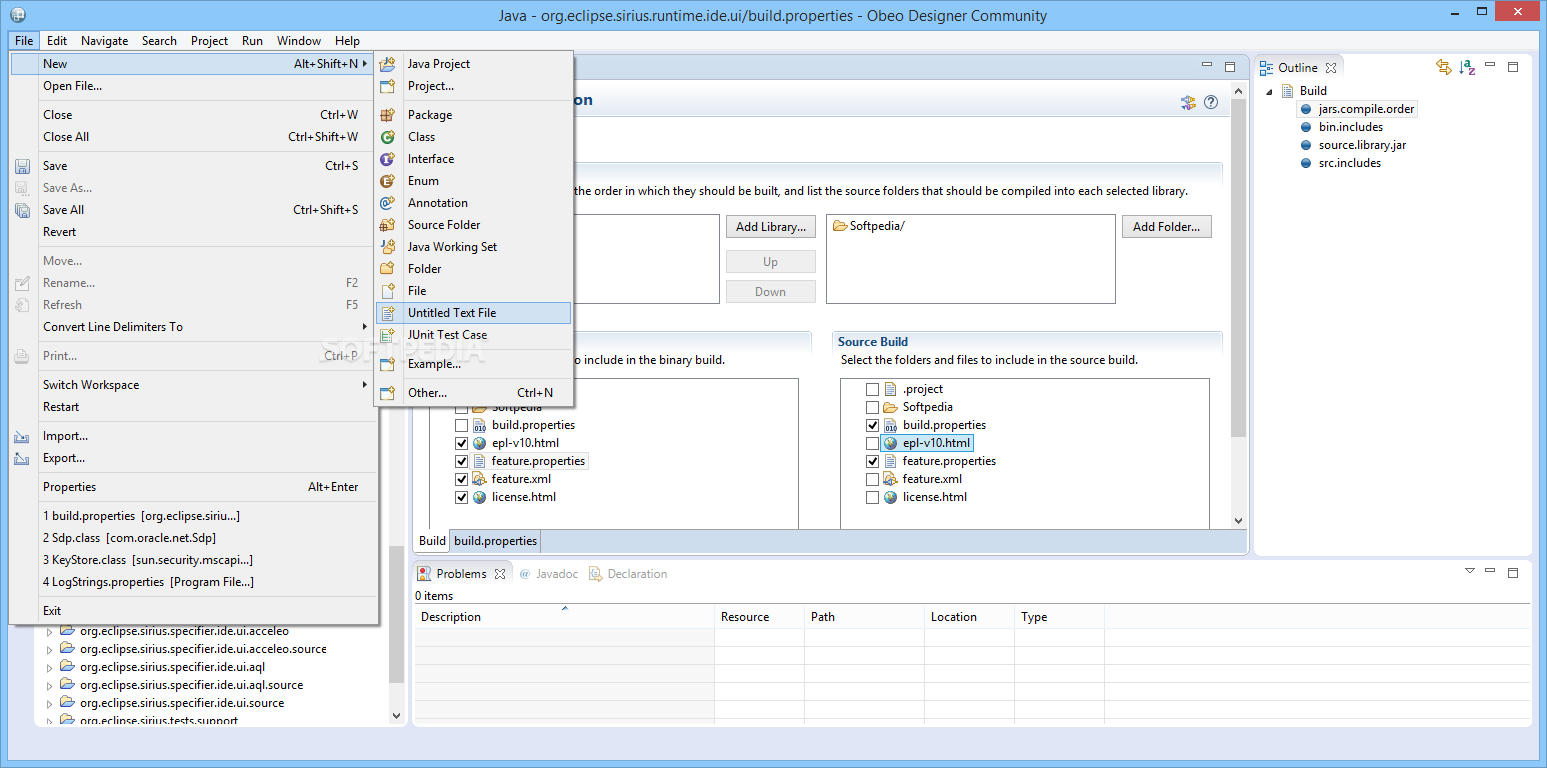Check .project in the Source Build list
Image resolution: width=1547 pixels, height=768 pixels.
(872, 389)
